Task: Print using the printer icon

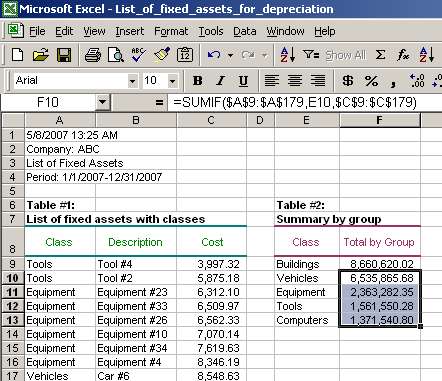Action: click(x=92, y=55)
